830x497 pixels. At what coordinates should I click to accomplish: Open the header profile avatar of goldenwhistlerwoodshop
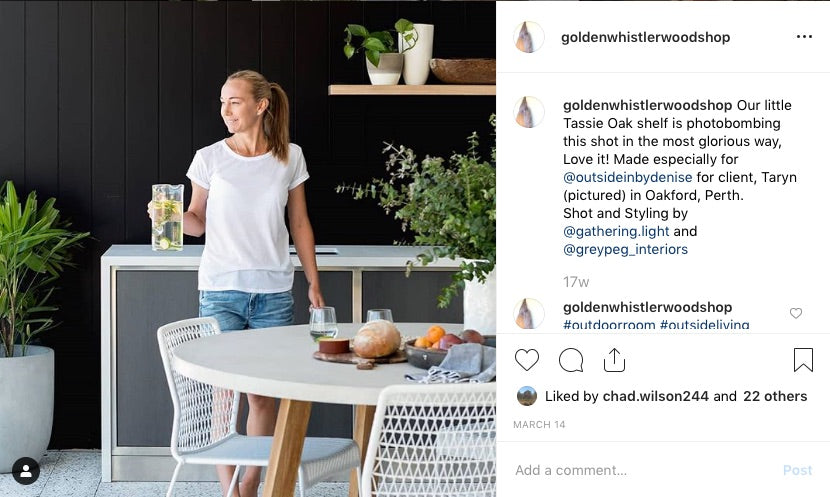pyautogui.click(x=528, y=37)
